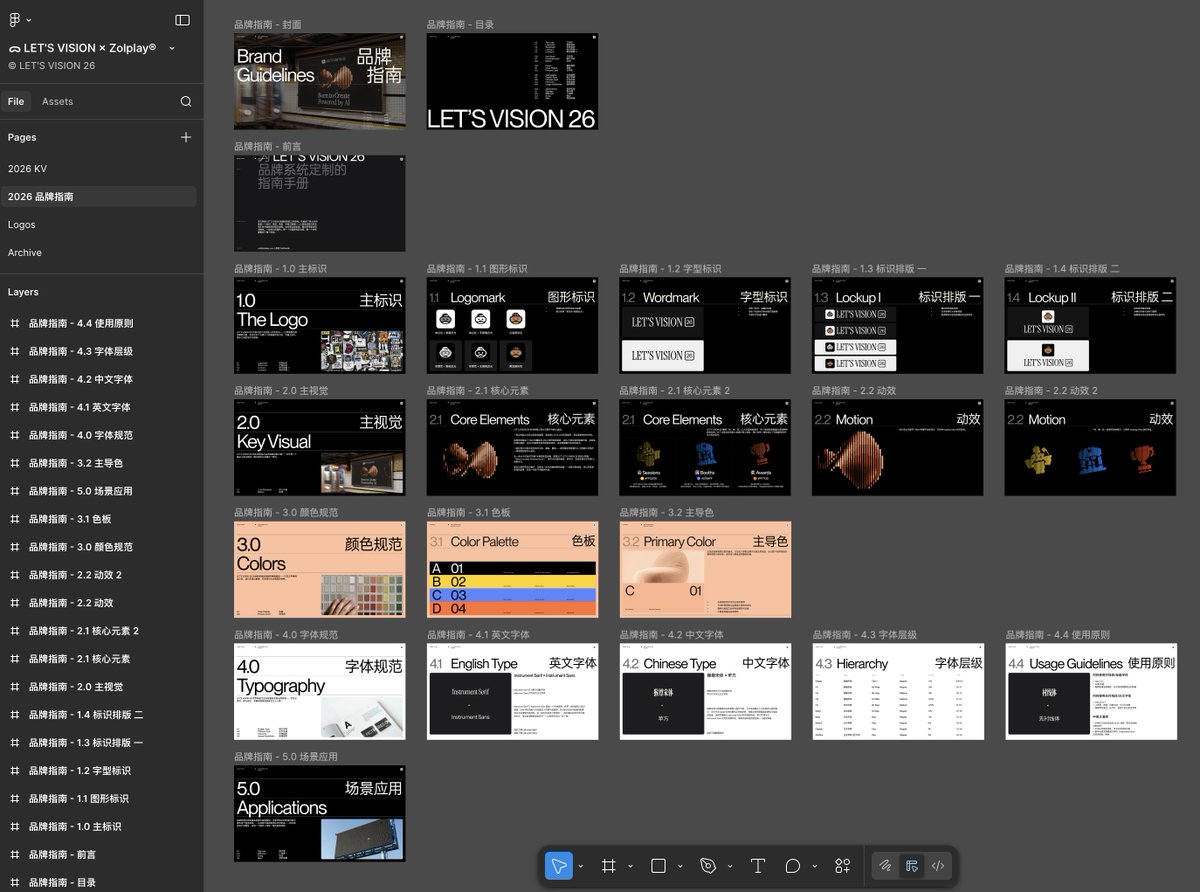Click frame icon of 3.0 颜色规范 layer
The height and width of the screenshot is (892, 1200).
(x=15, y=547)
